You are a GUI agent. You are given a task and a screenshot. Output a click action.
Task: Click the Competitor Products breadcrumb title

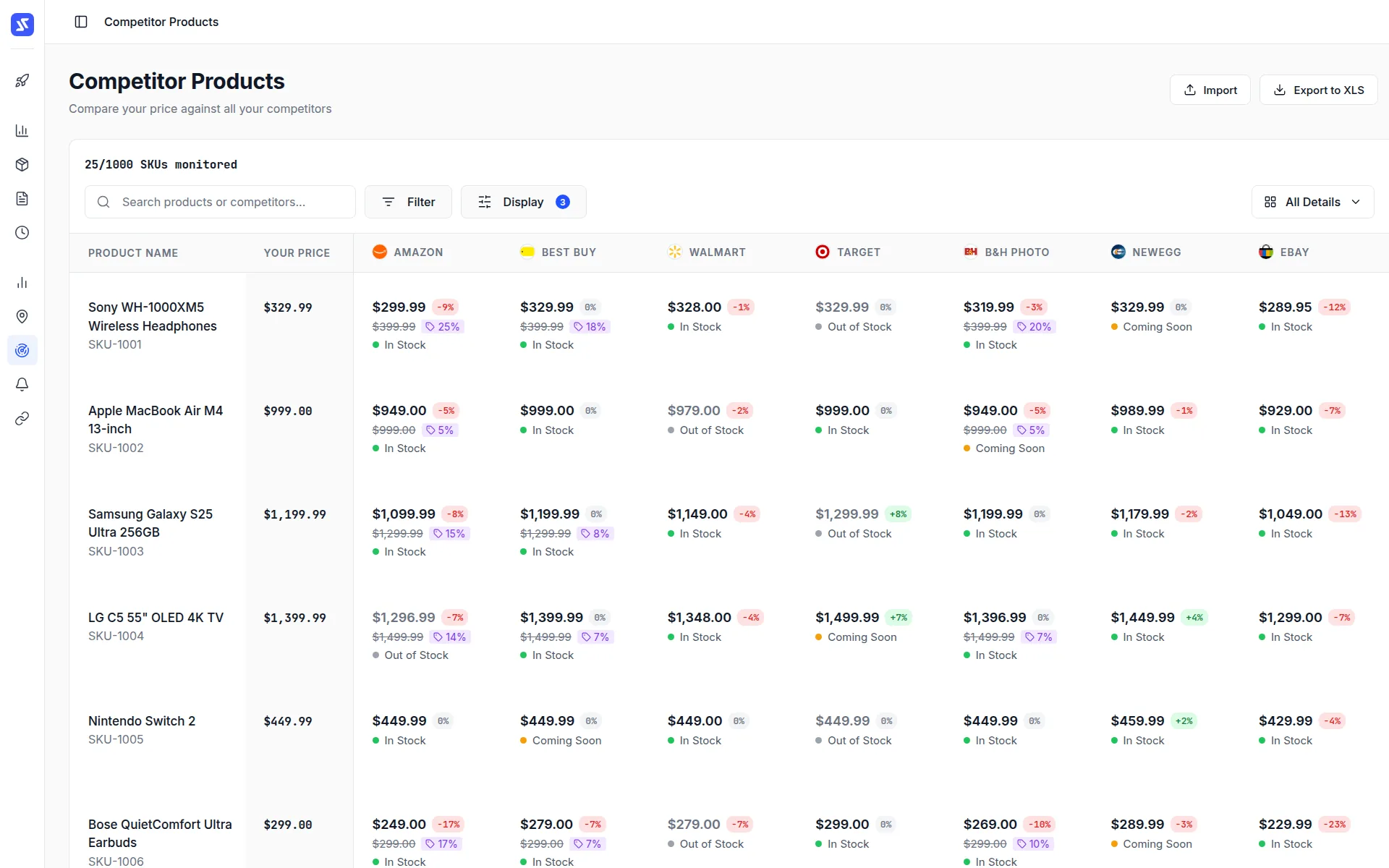[161, 22]
